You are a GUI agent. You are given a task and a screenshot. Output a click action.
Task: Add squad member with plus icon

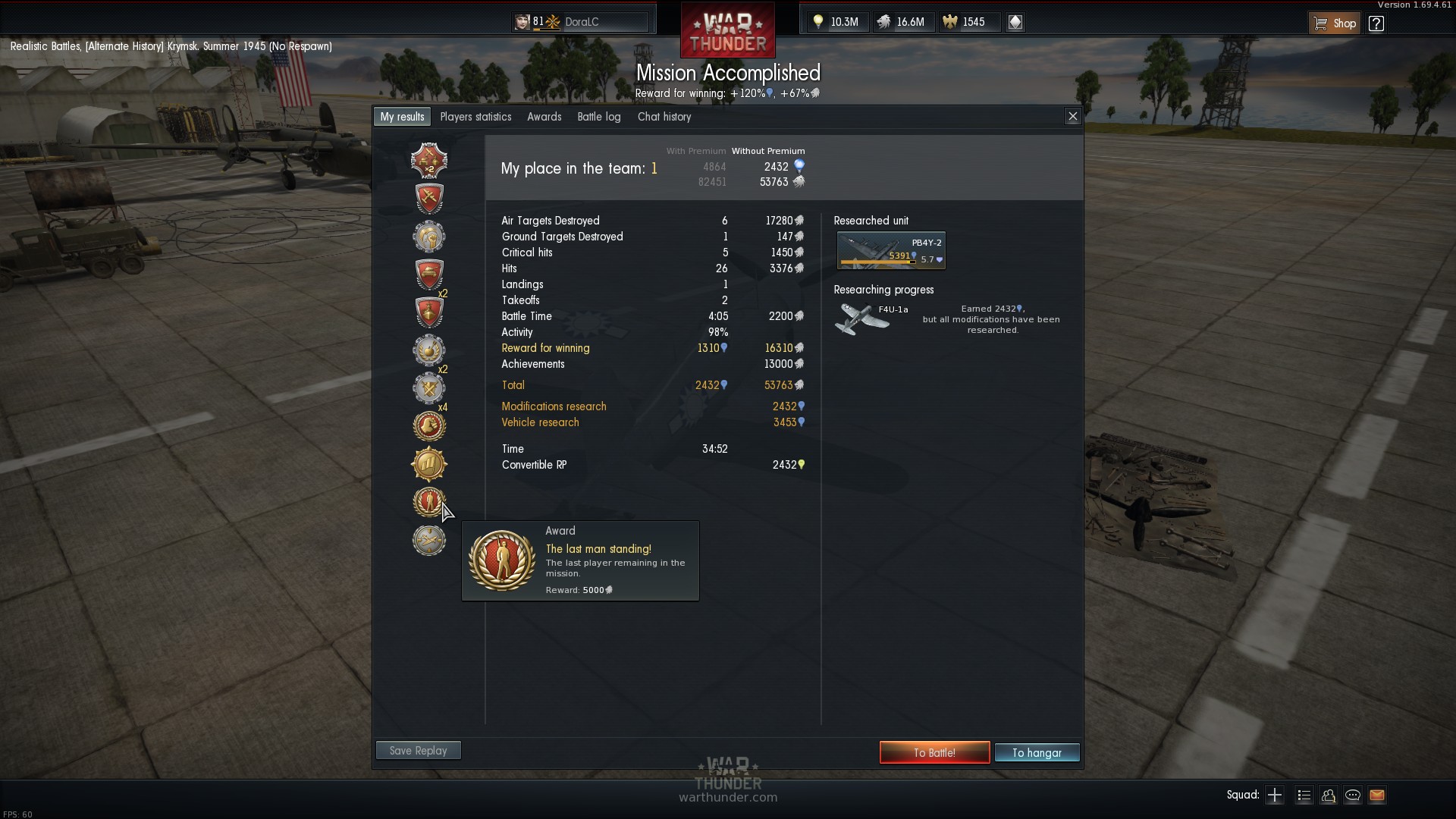[1275, 795]
